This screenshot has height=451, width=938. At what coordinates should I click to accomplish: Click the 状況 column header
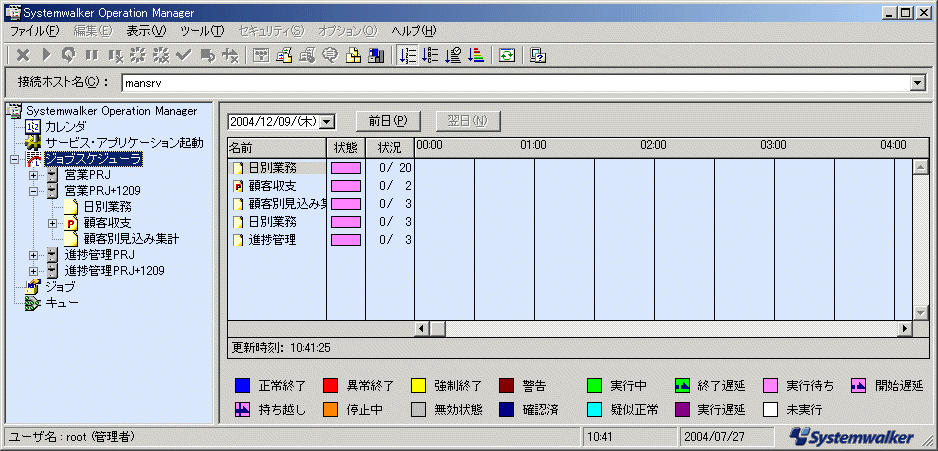389,147
